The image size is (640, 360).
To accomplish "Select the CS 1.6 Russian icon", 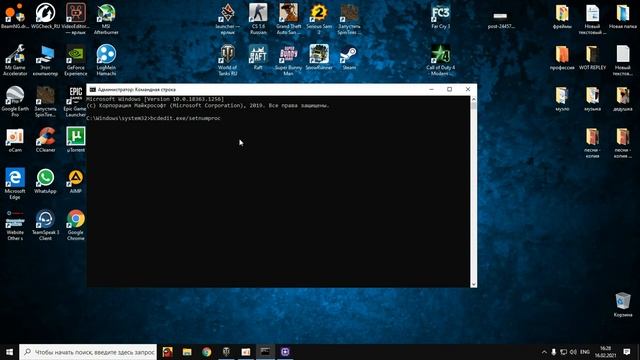I will [x=258, y=19].
